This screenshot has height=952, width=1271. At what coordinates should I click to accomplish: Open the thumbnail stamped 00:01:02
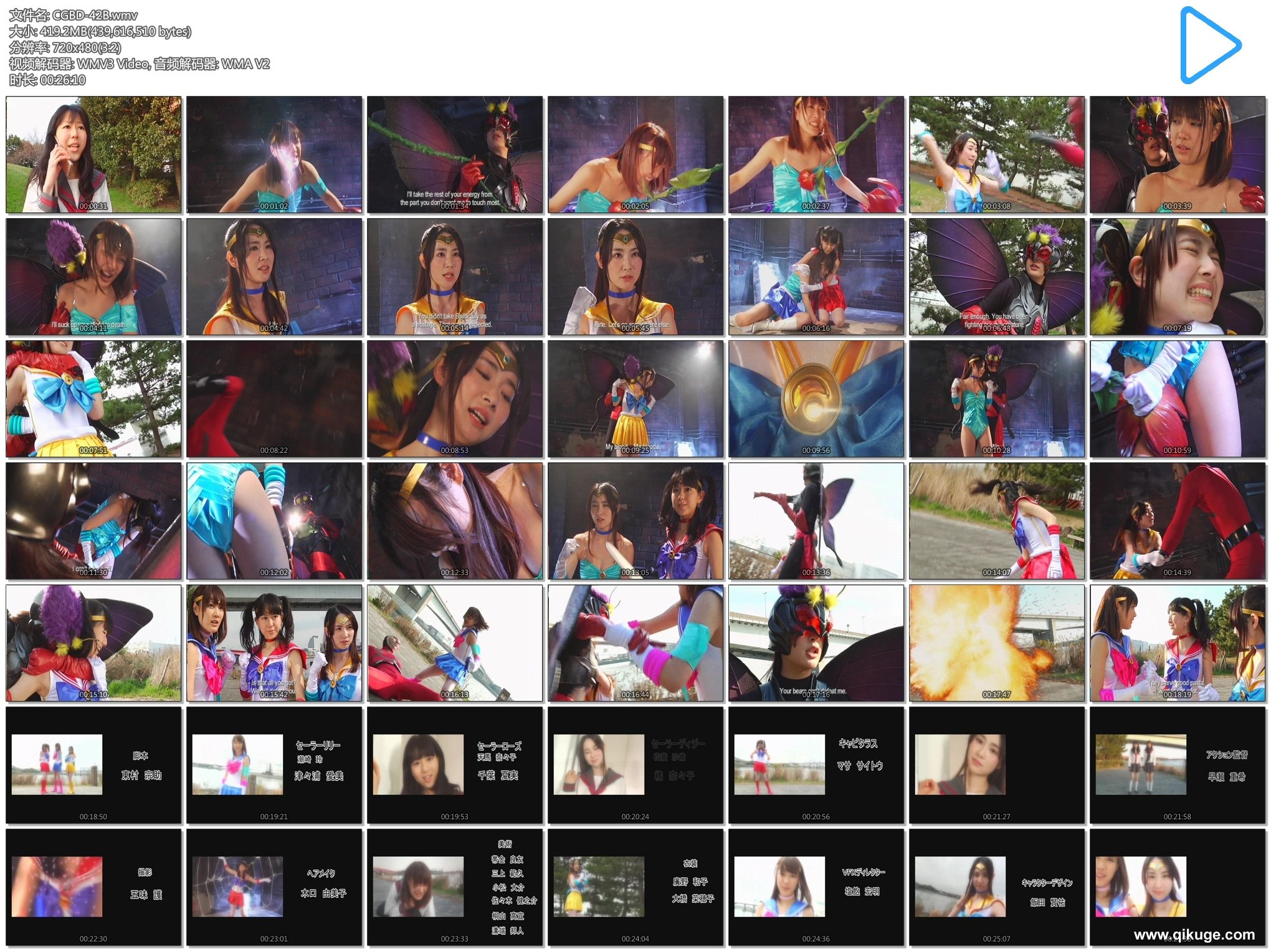[274, 155]
